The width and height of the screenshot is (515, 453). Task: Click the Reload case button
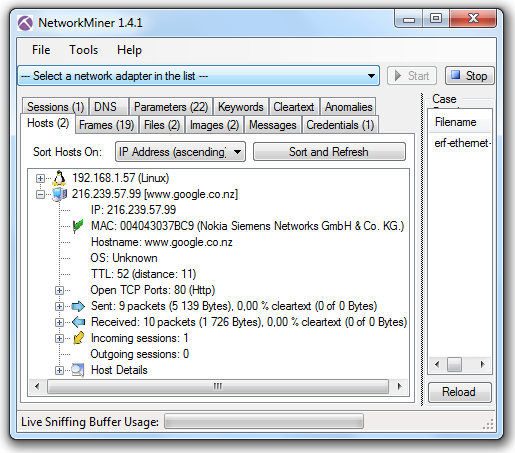click(x=459, y=392)
